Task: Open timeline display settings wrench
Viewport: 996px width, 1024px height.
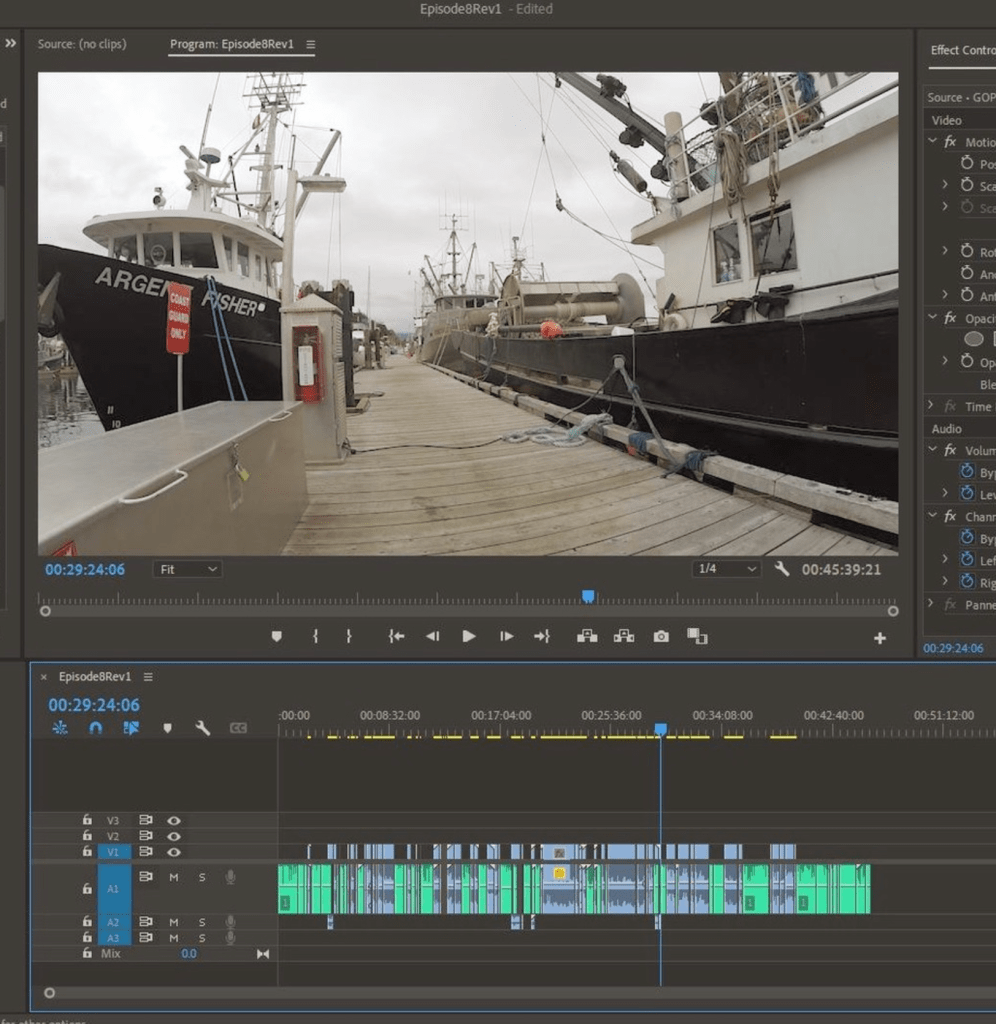Action: click(x=202, y=728)
